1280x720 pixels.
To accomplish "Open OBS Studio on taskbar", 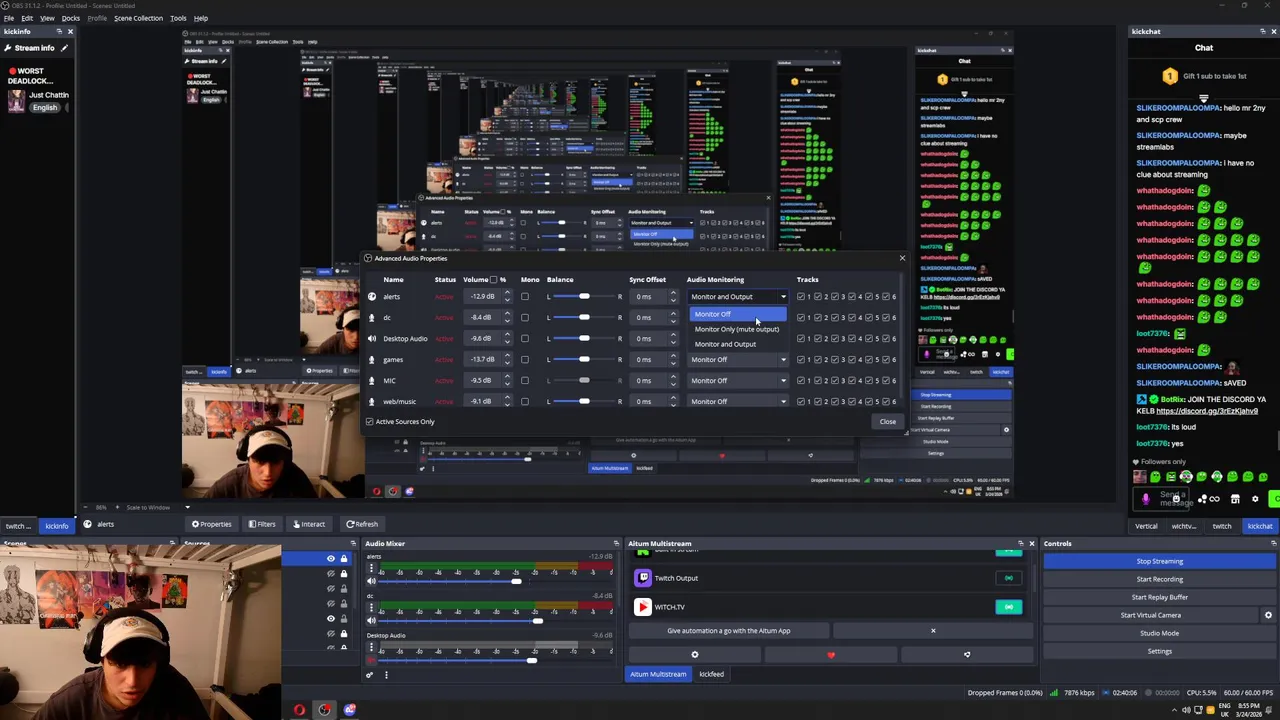I will point(325,710).
